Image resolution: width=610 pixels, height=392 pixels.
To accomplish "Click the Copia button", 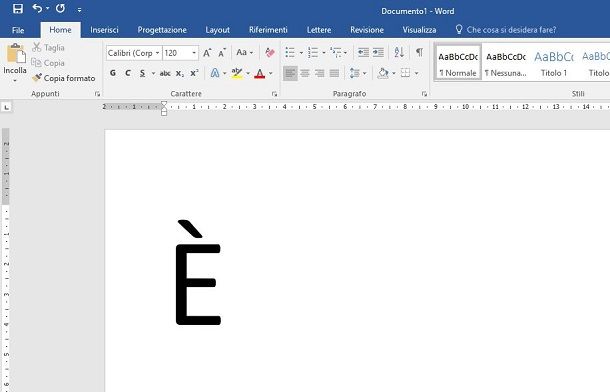I will point(48,63).
